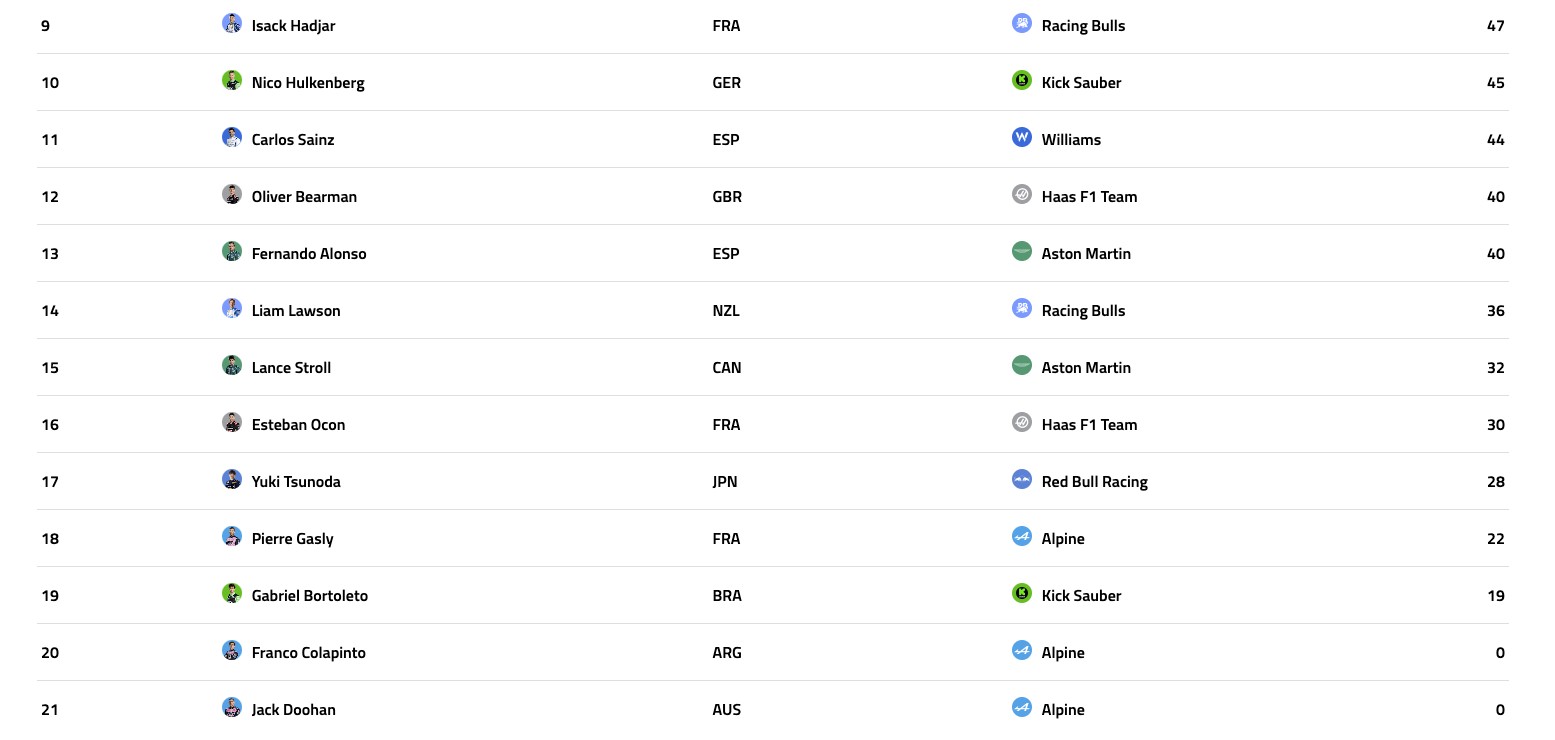Image resolution: width=1555 pixels, height=740 pixels.
Task: Open Fernando Alonso's driver name link
Action: click(x=309, y=254)
